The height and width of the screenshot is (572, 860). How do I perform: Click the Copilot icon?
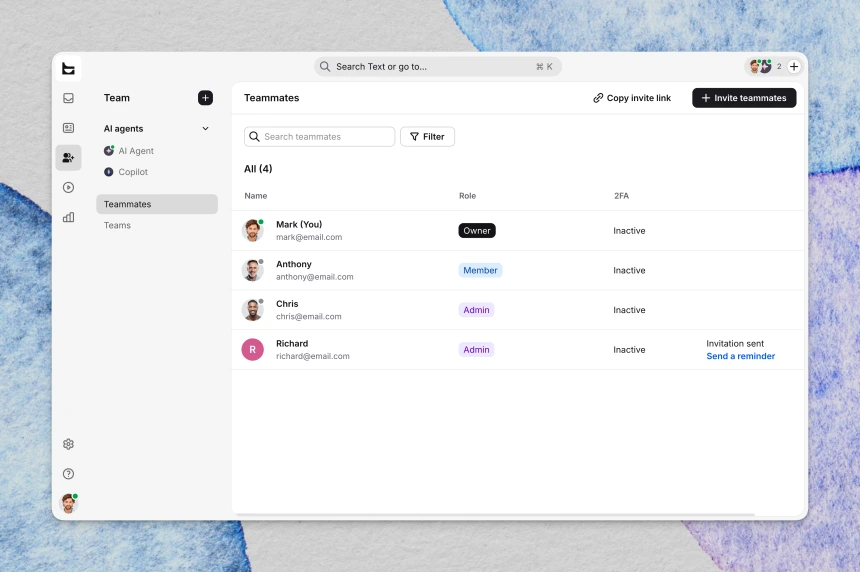[x=109, y=172]
